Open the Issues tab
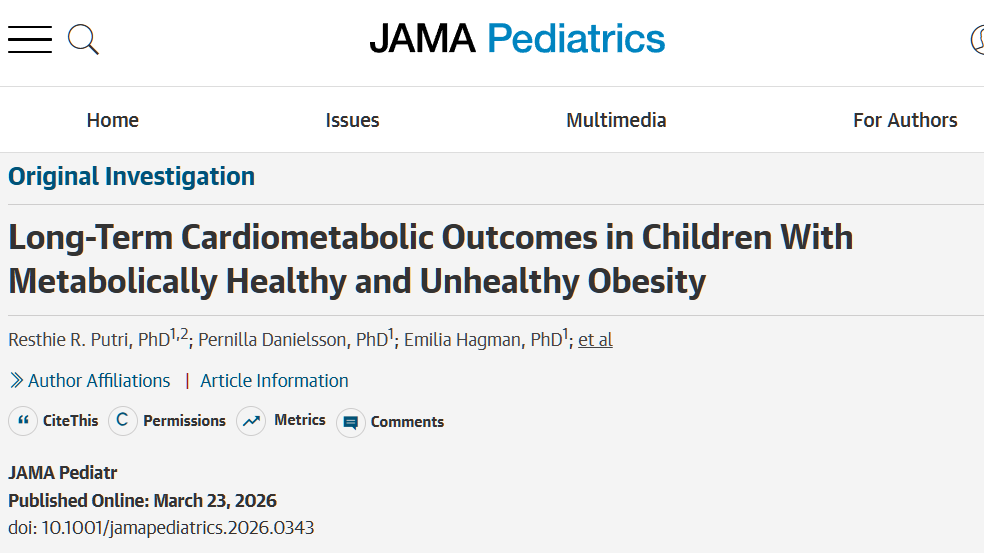Screen dimensions: 984x553 click(352, 120)
